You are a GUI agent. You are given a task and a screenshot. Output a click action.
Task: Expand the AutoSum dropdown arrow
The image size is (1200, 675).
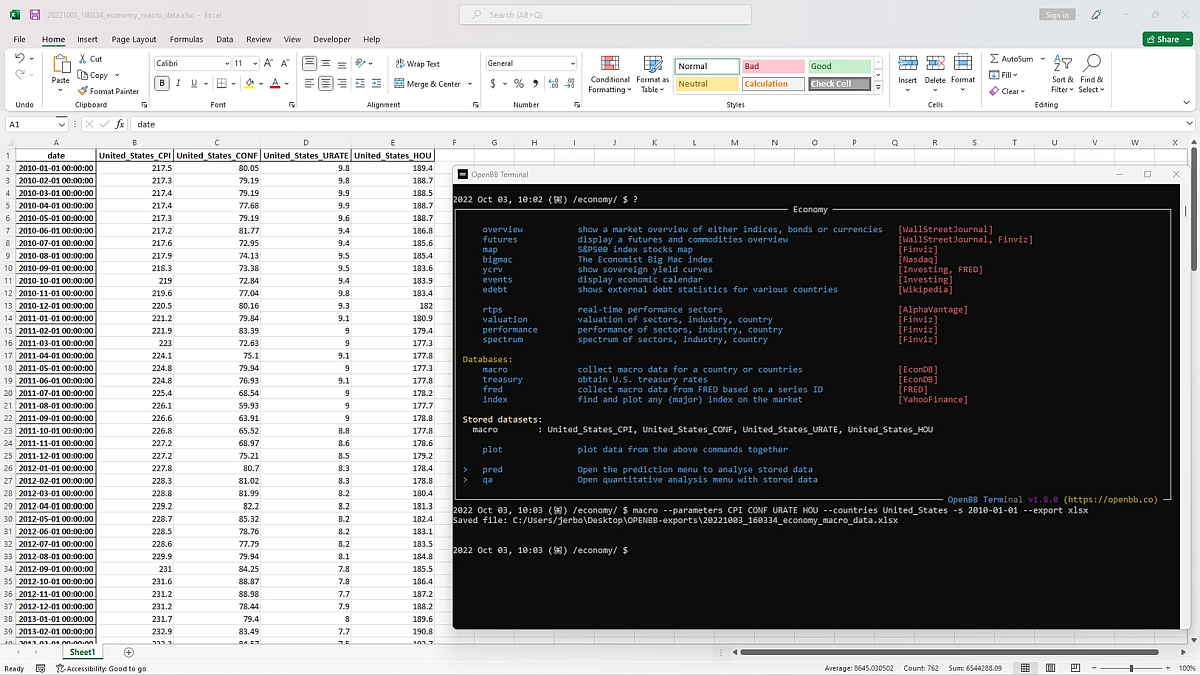[1041, 59]
